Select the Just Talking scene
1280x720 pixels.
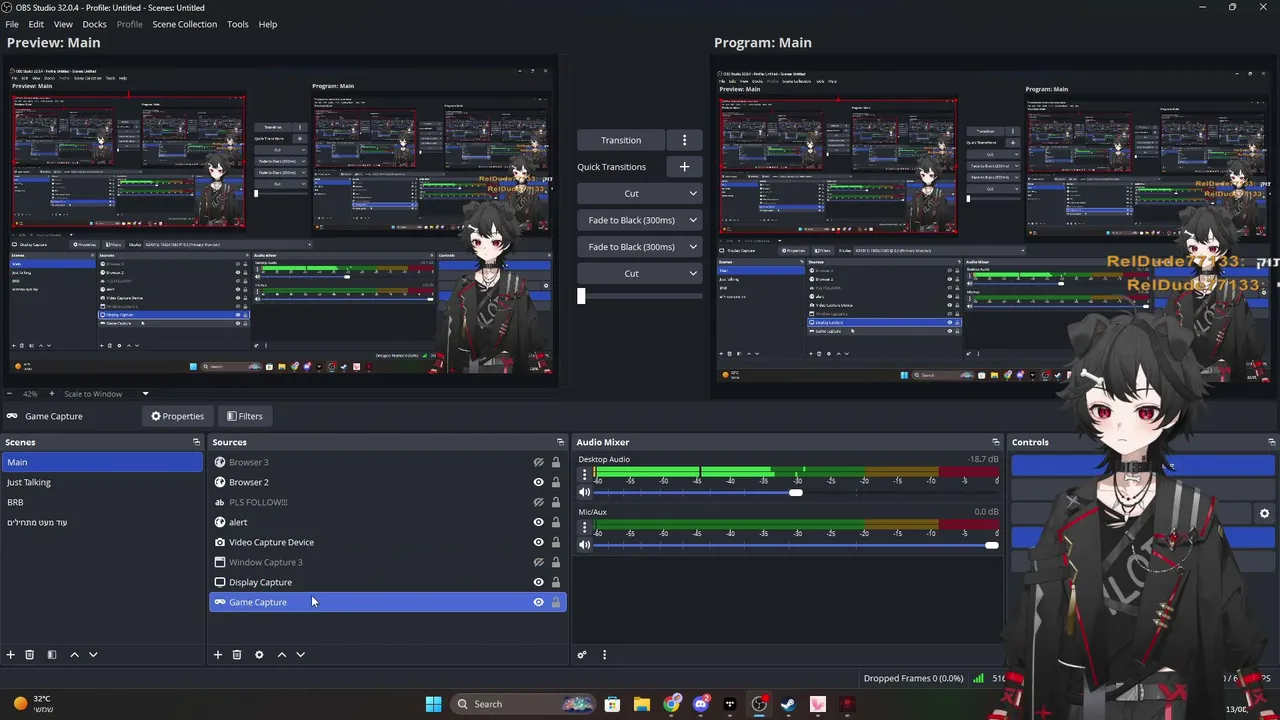click(102, 482)
